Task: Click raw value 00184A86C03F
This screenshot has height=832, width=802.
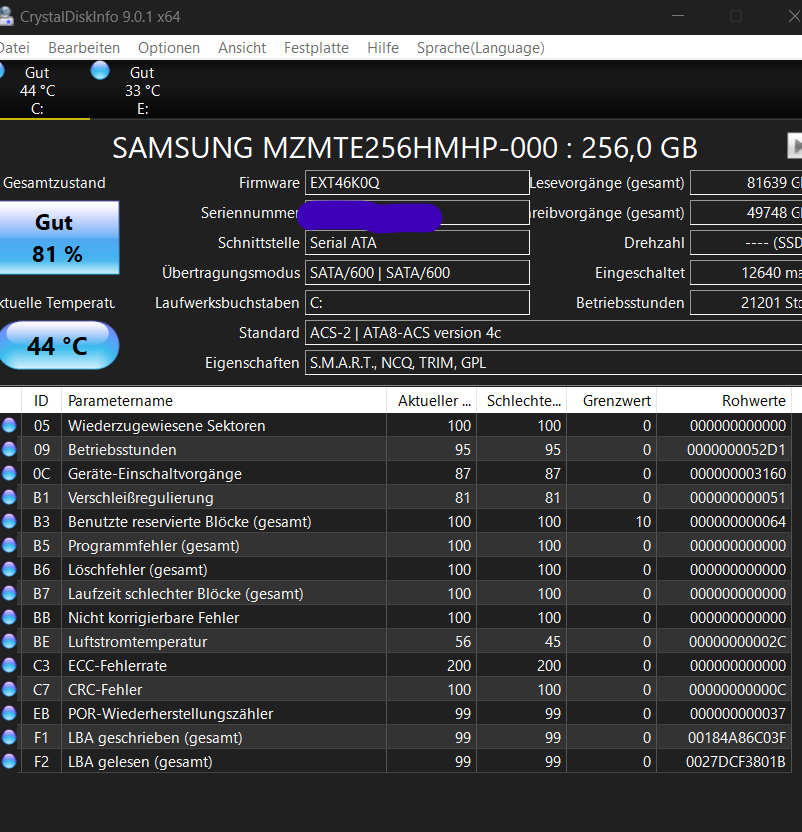Action: [737, 738]
